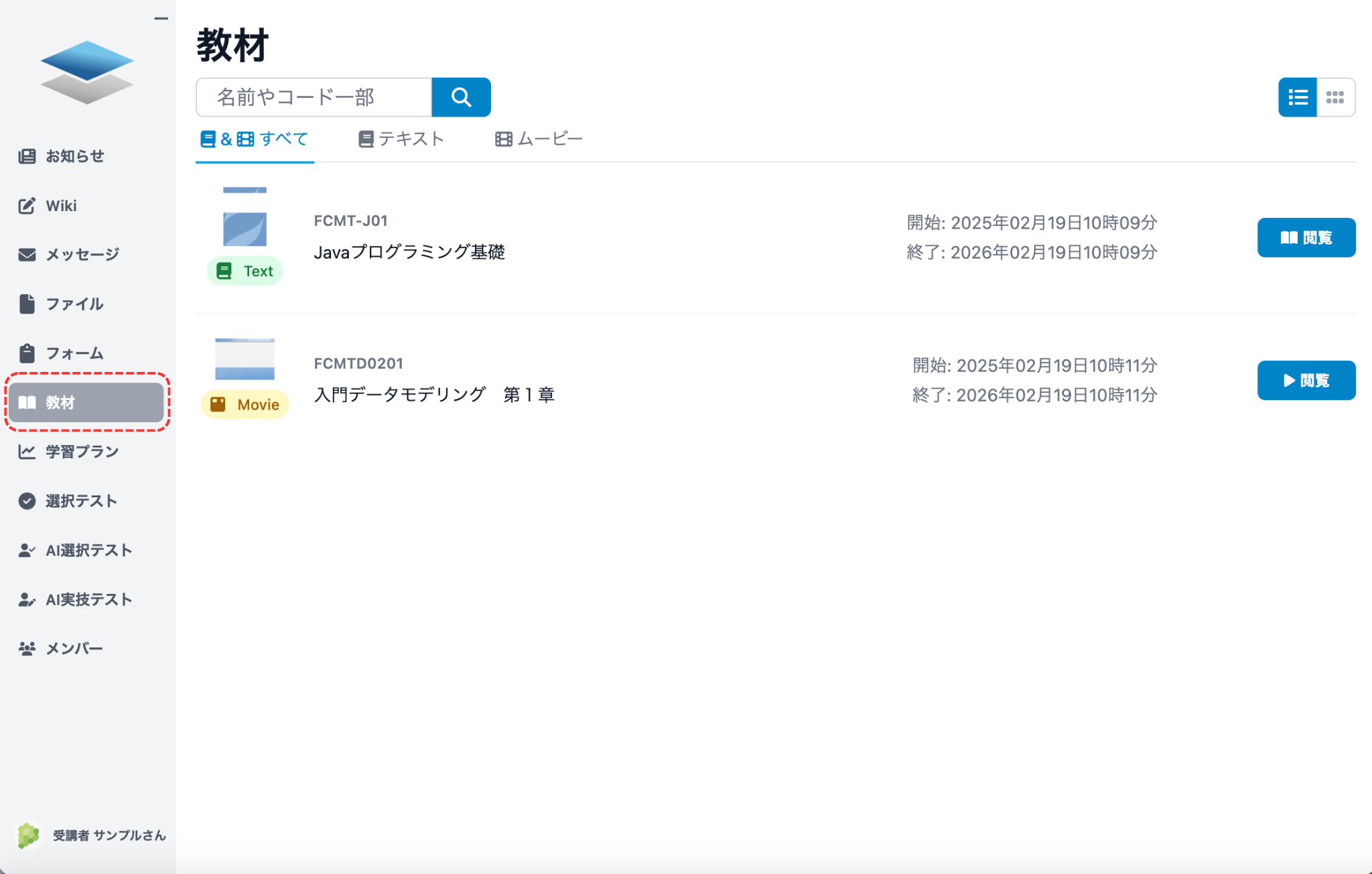Open the メンバー members list
This screenshot has height=874, width=1372.
[74, 648]
